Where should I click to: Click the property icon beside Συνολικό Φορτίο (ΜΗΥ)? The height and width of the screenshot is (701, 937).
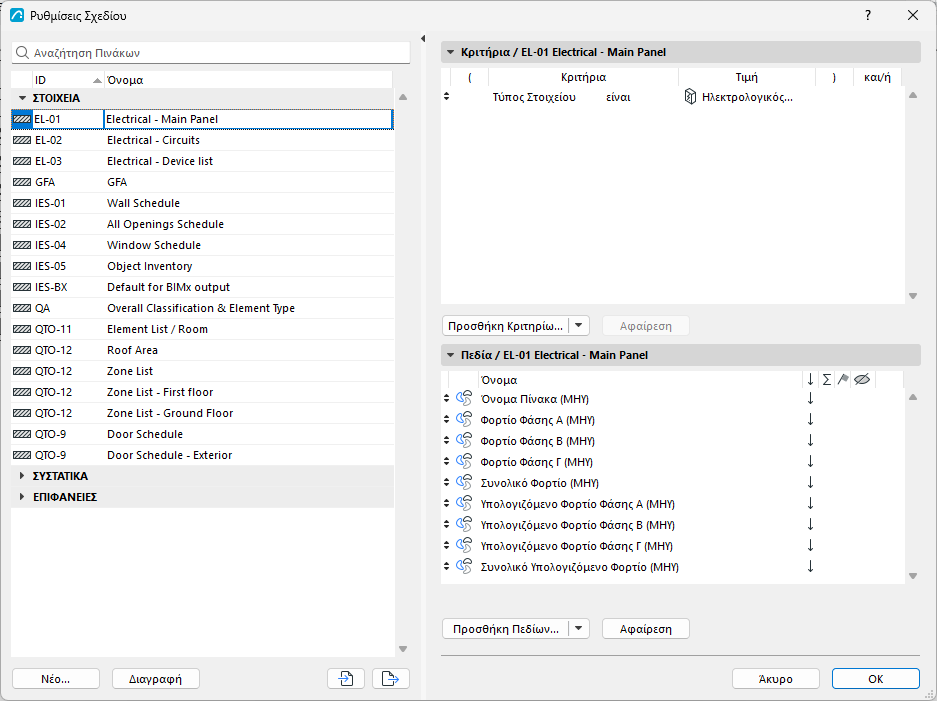pos(464,482)
